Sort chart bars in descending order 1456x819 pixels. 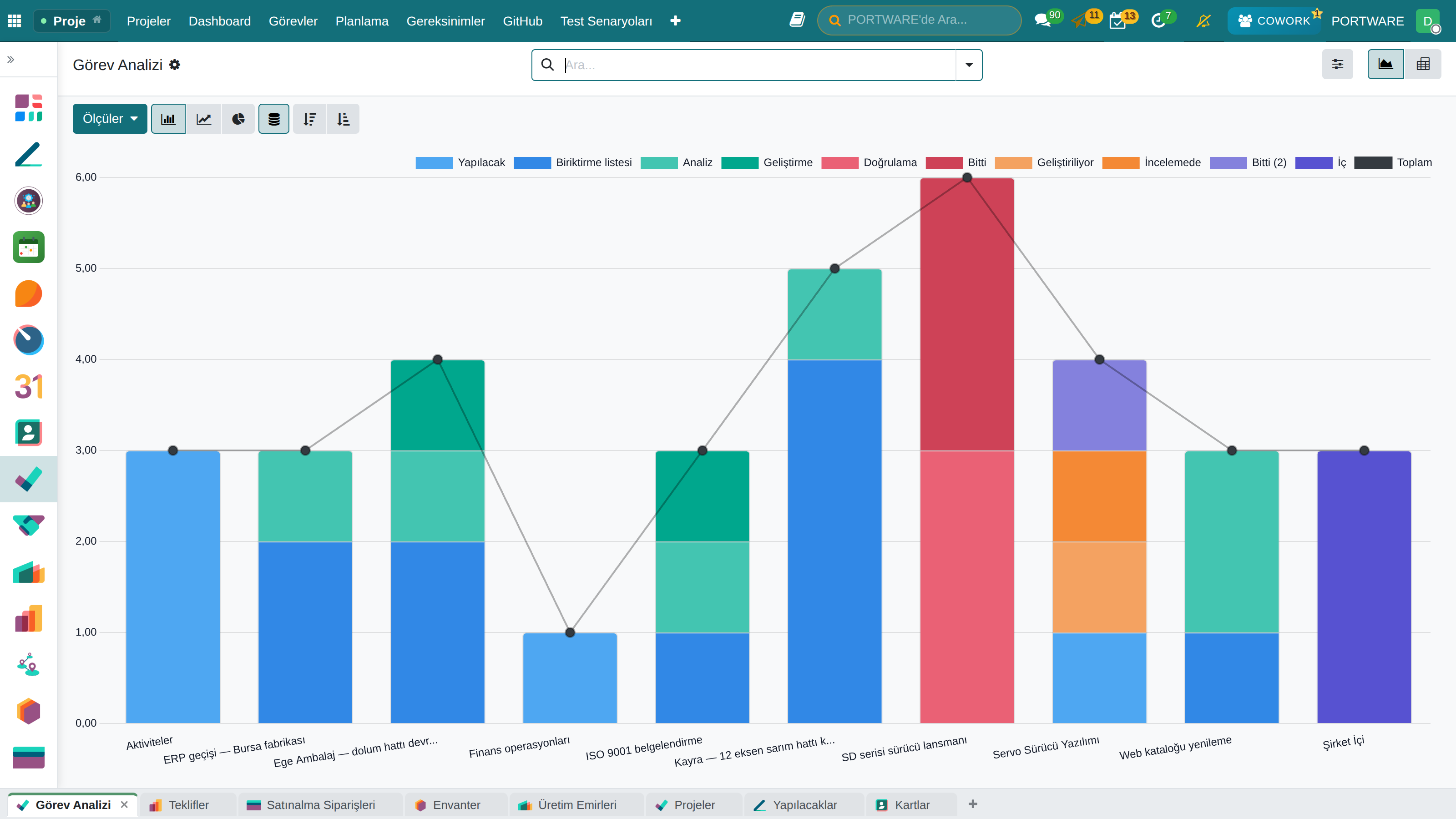[x=309, y=119]
